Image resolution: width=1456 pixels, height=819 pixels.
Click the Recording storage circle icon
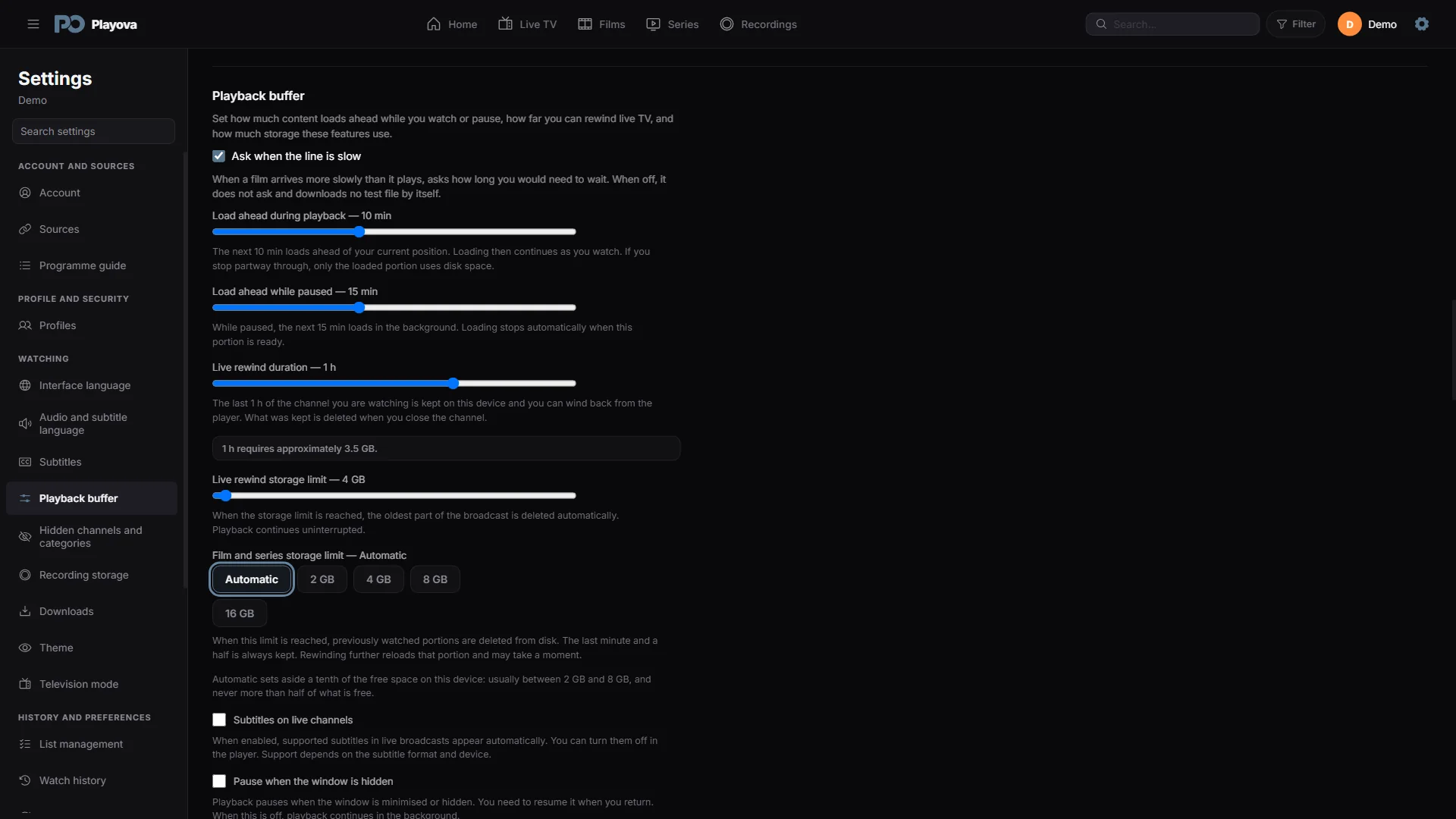click(25, 575)
